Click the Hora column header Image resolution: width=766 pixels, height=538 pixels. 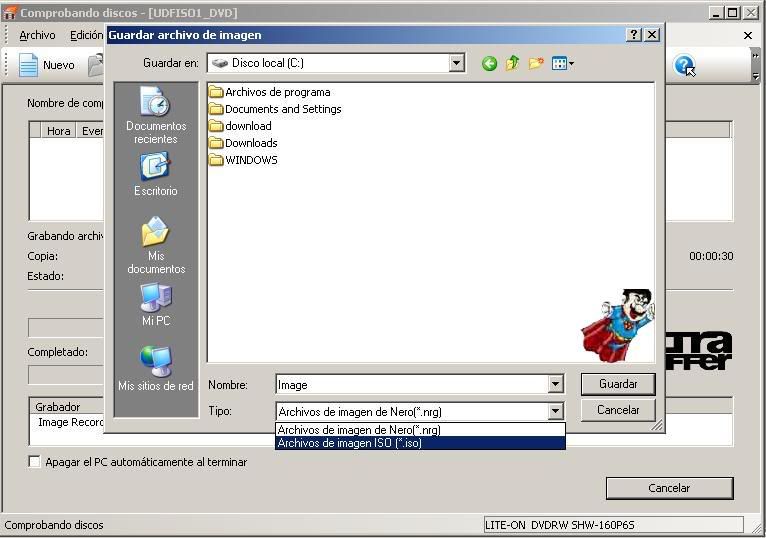[59, 131]
